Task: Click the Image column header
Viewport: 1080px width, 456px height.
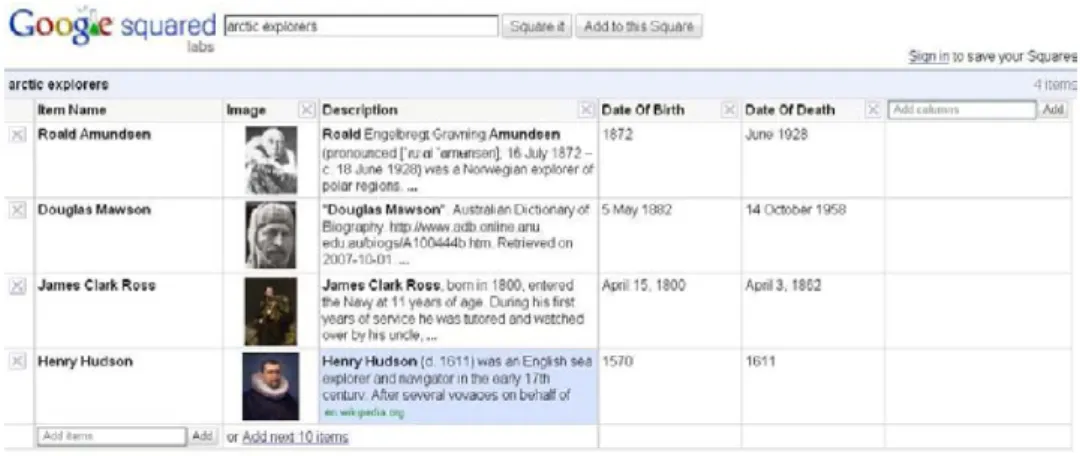Action: tap(246, 110)
